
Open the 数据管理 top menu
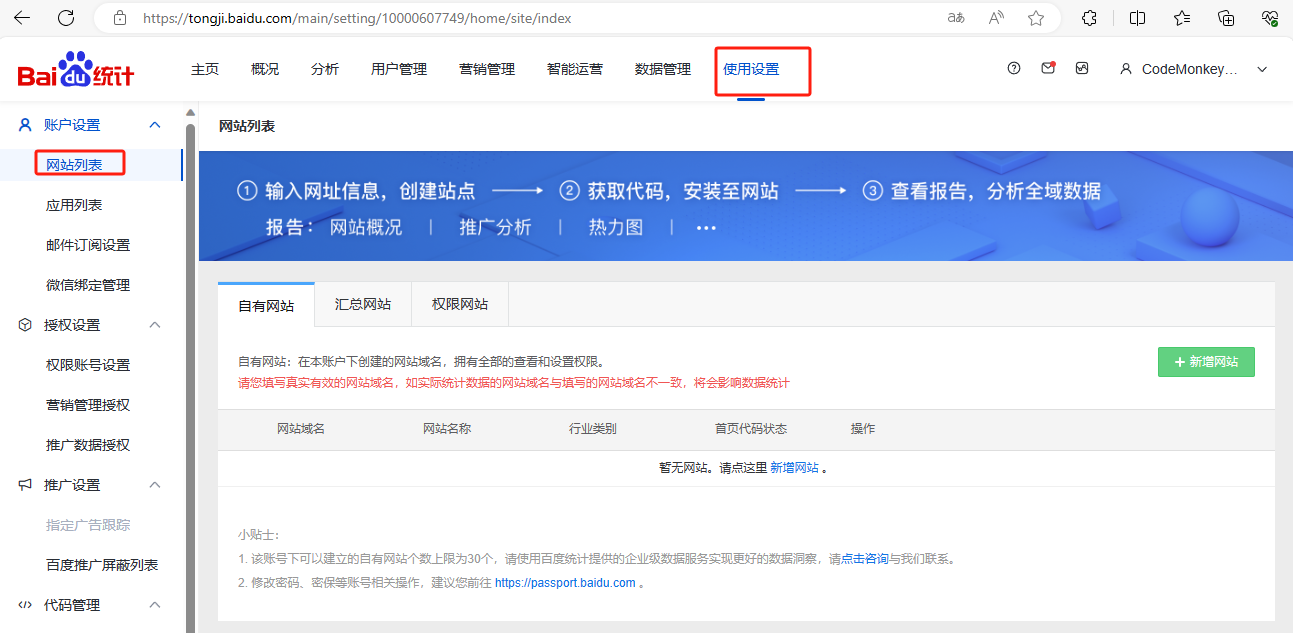coord(663,69)
